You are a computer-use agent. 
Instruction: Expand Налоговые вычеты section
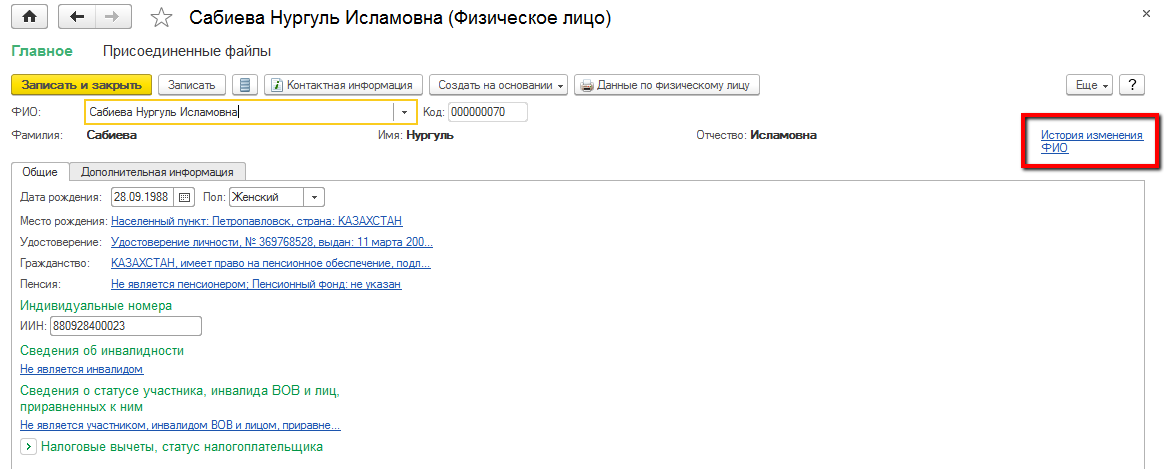(28, 447)
